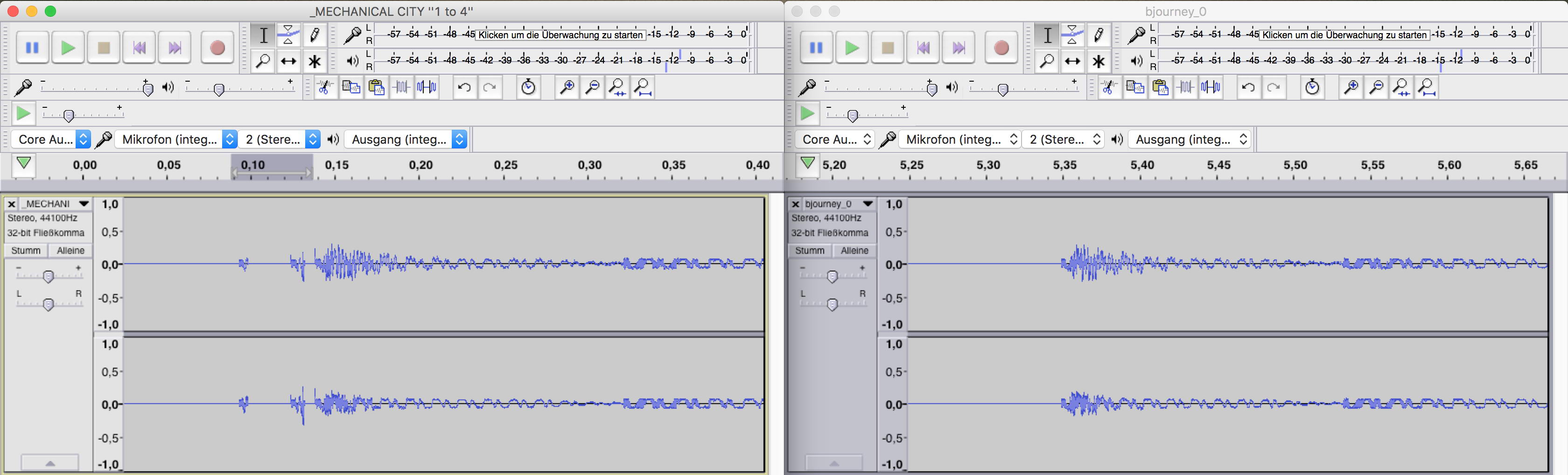Screen dimensions: 1568x475
Task: Click the Fit Project zoom icon in right window
Action: [1427, 88]
